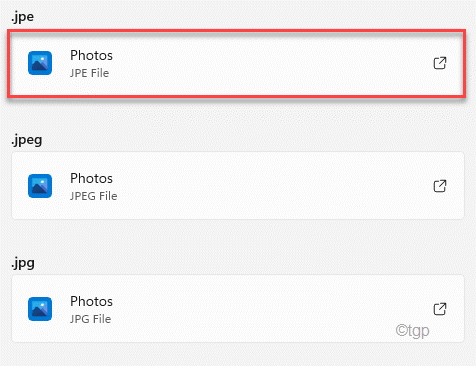Select the Photos JPEG File card
The width and height of the screenshot is (476, 366).
(x=238, y=186)
